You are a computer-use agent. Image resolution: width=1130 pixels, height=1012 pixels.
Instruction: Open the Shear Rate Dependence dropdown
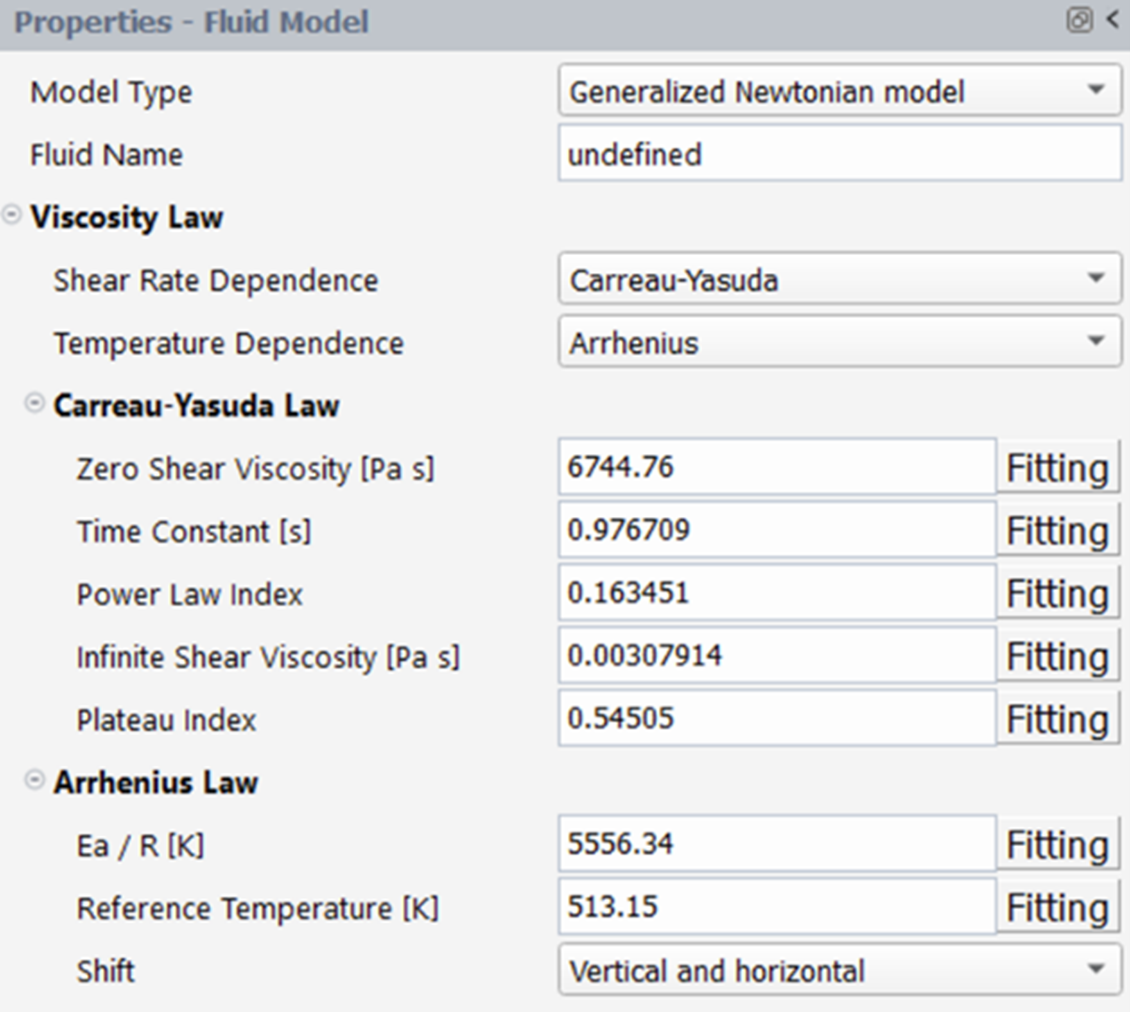[839, 280]
